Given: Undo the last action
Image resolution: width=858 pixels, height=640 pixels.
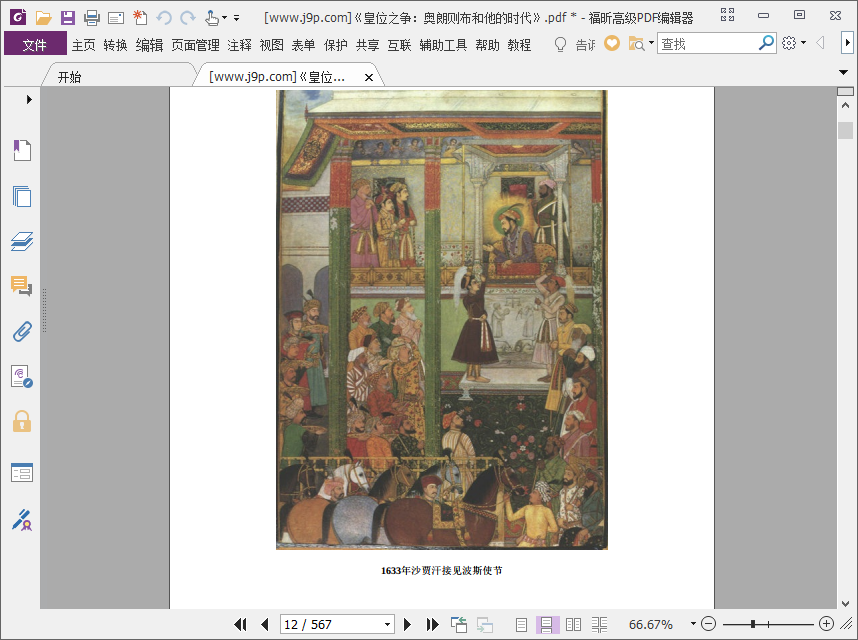Looking at the screenshot, I should pyautogui.click(x=164, y=18).
